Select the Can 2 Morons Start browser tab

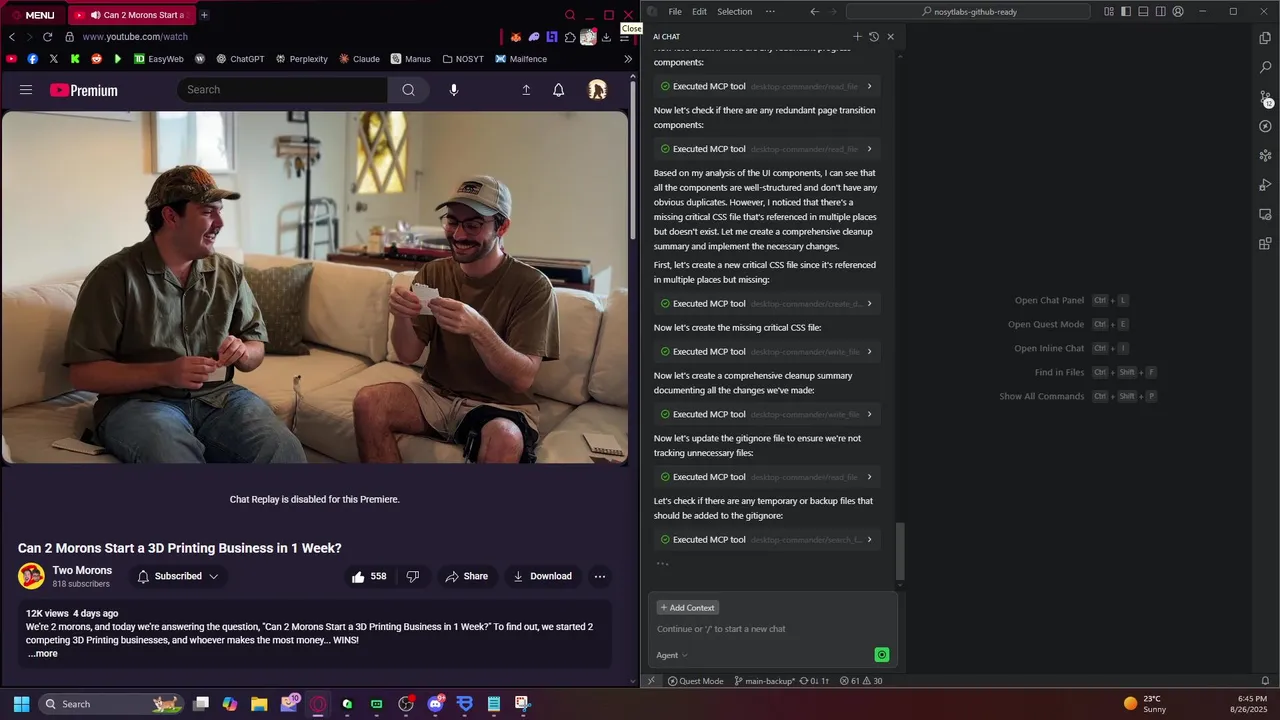(x=132, y=15)
